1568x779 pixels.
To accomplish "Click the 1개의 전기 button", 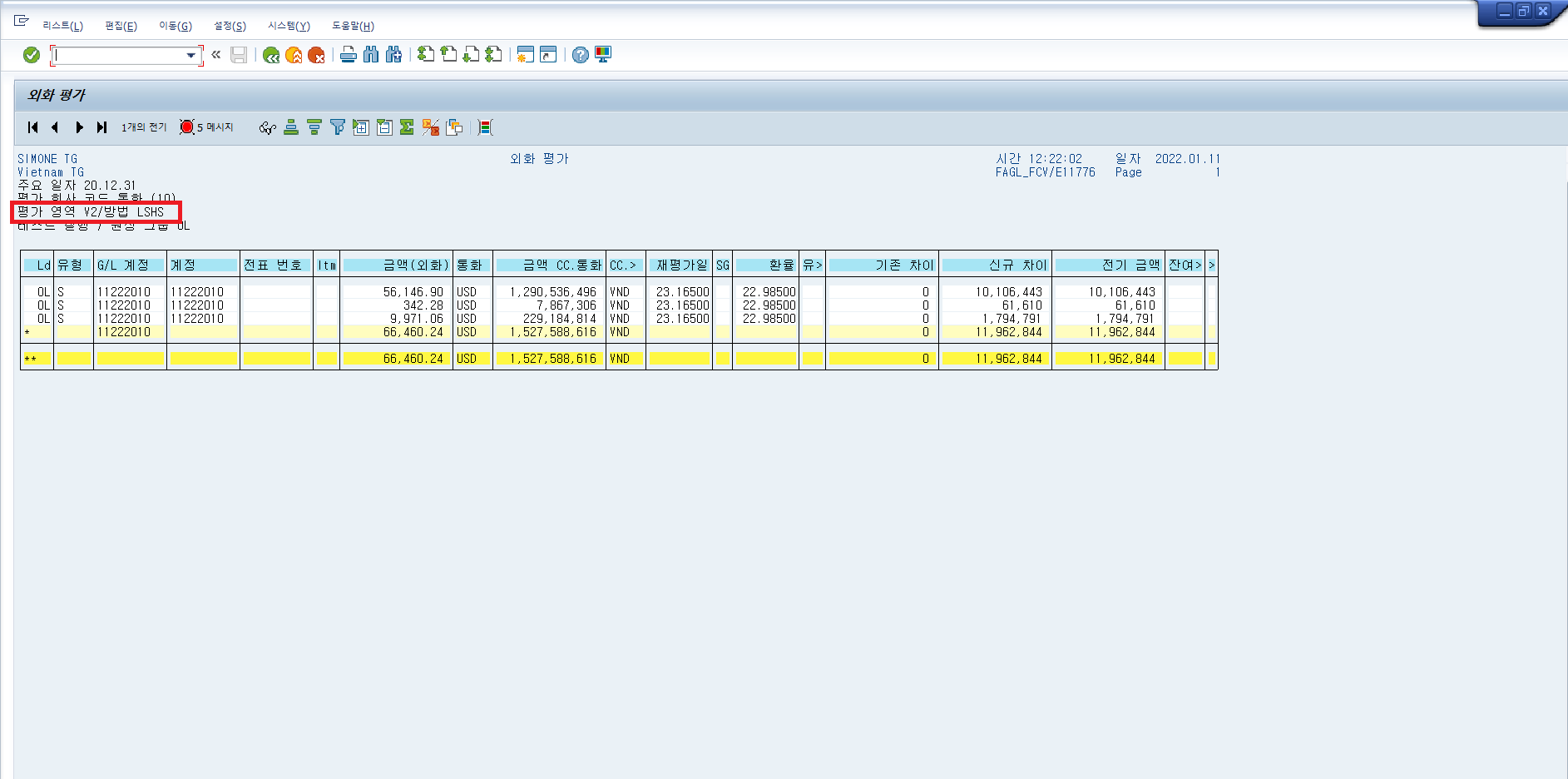I will coord(144,127).
